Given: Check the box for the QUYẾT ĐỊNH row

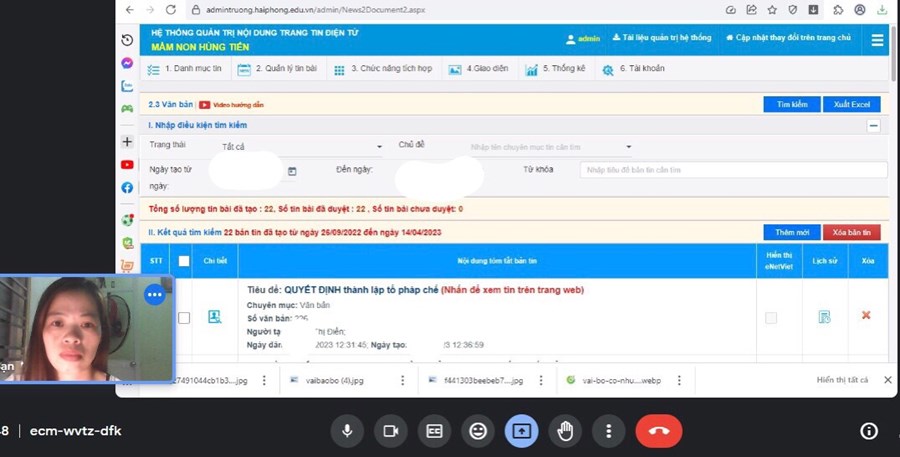Looking at the screenshot, I should 183,318.
